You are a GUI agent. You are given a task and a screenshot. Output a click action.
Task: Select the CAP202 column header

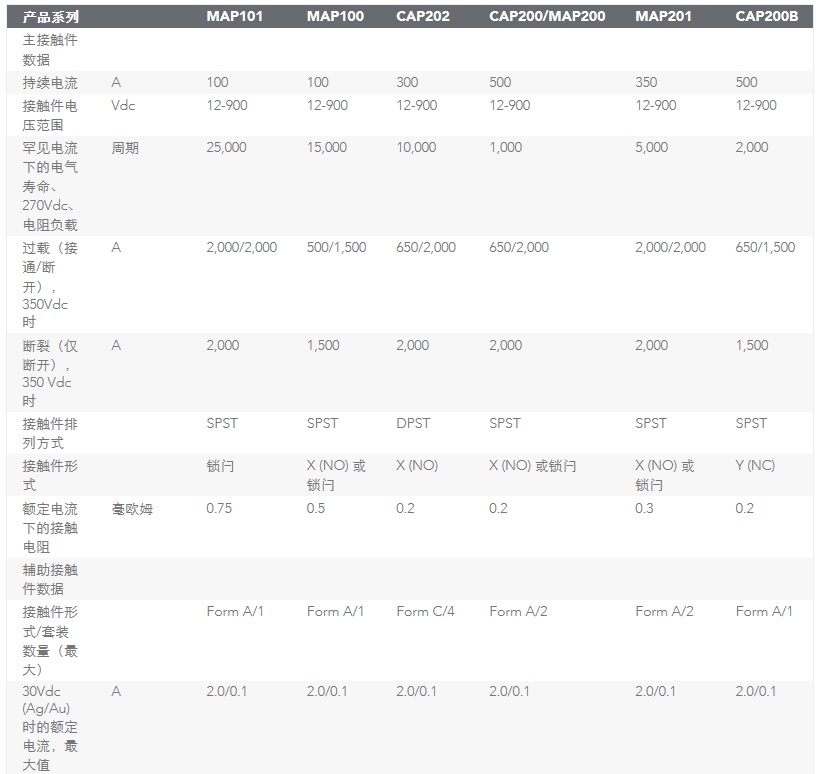point(424,17)
